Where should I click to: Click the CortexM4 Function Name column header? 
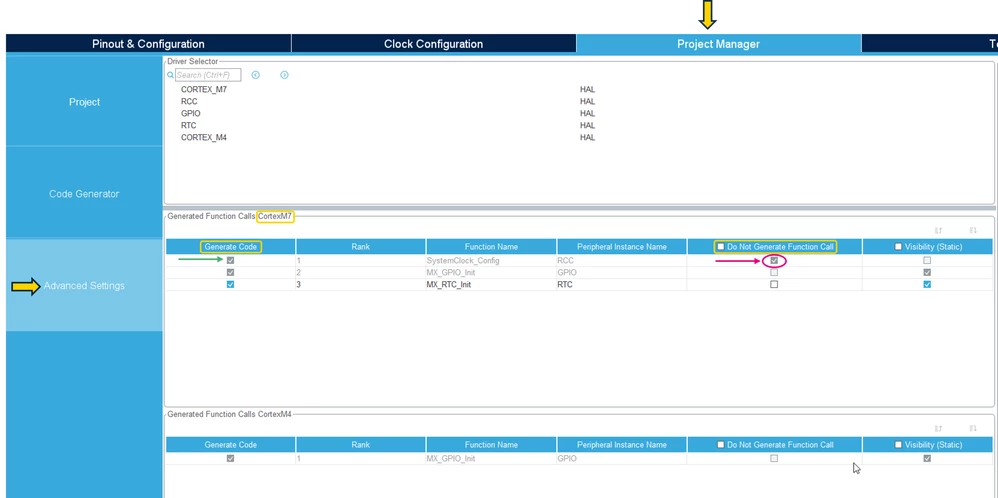tap(491, 445)
